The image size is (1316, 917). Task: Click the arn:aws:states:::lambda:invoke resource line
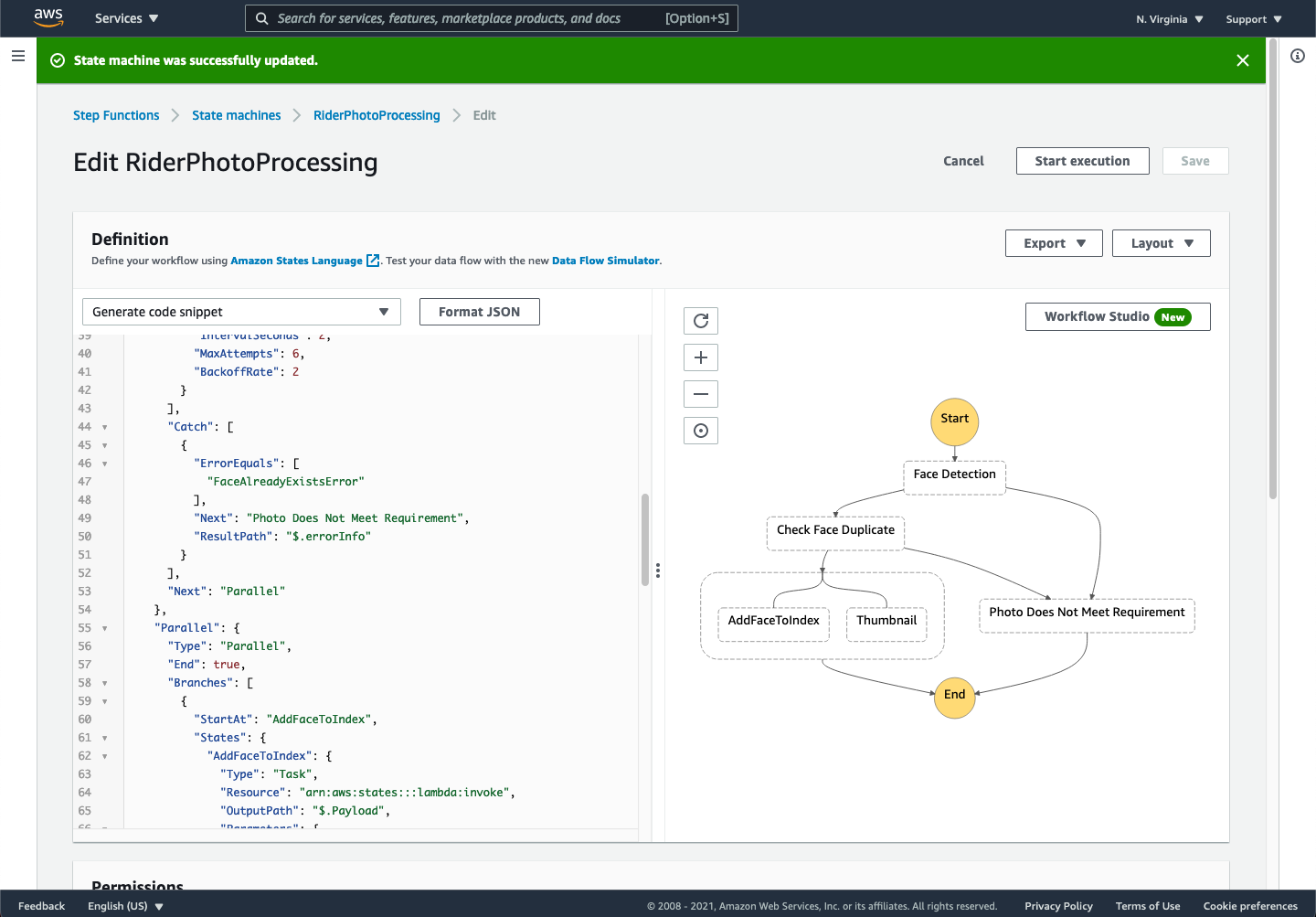pyautogui.click(x=367, y=793)
